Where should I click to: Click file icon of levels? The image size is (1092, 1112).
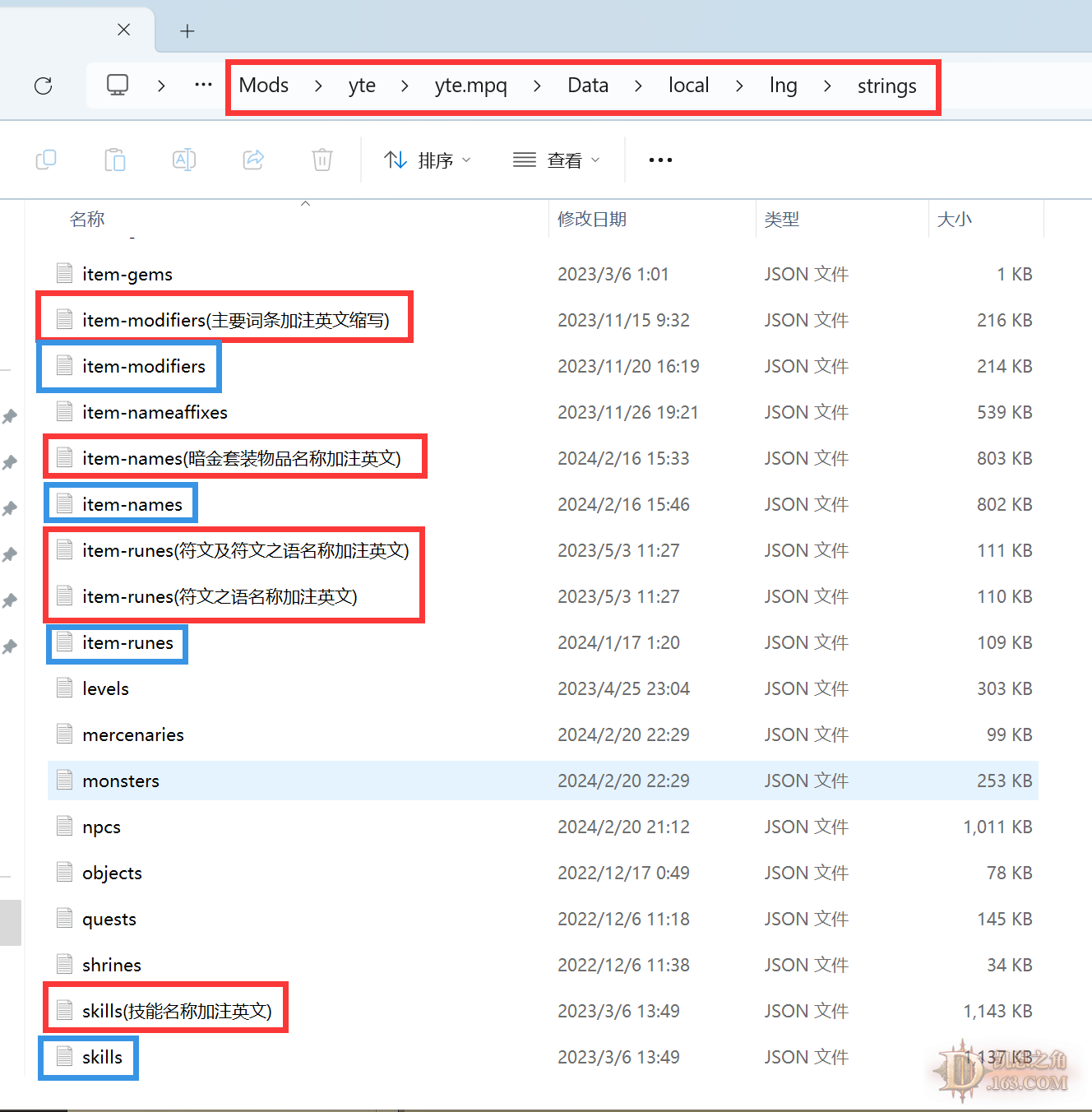[65, 688]
